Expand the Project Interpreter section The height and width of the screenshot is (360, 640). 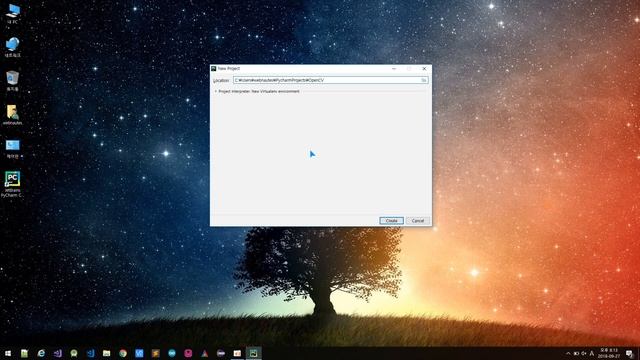216,91
